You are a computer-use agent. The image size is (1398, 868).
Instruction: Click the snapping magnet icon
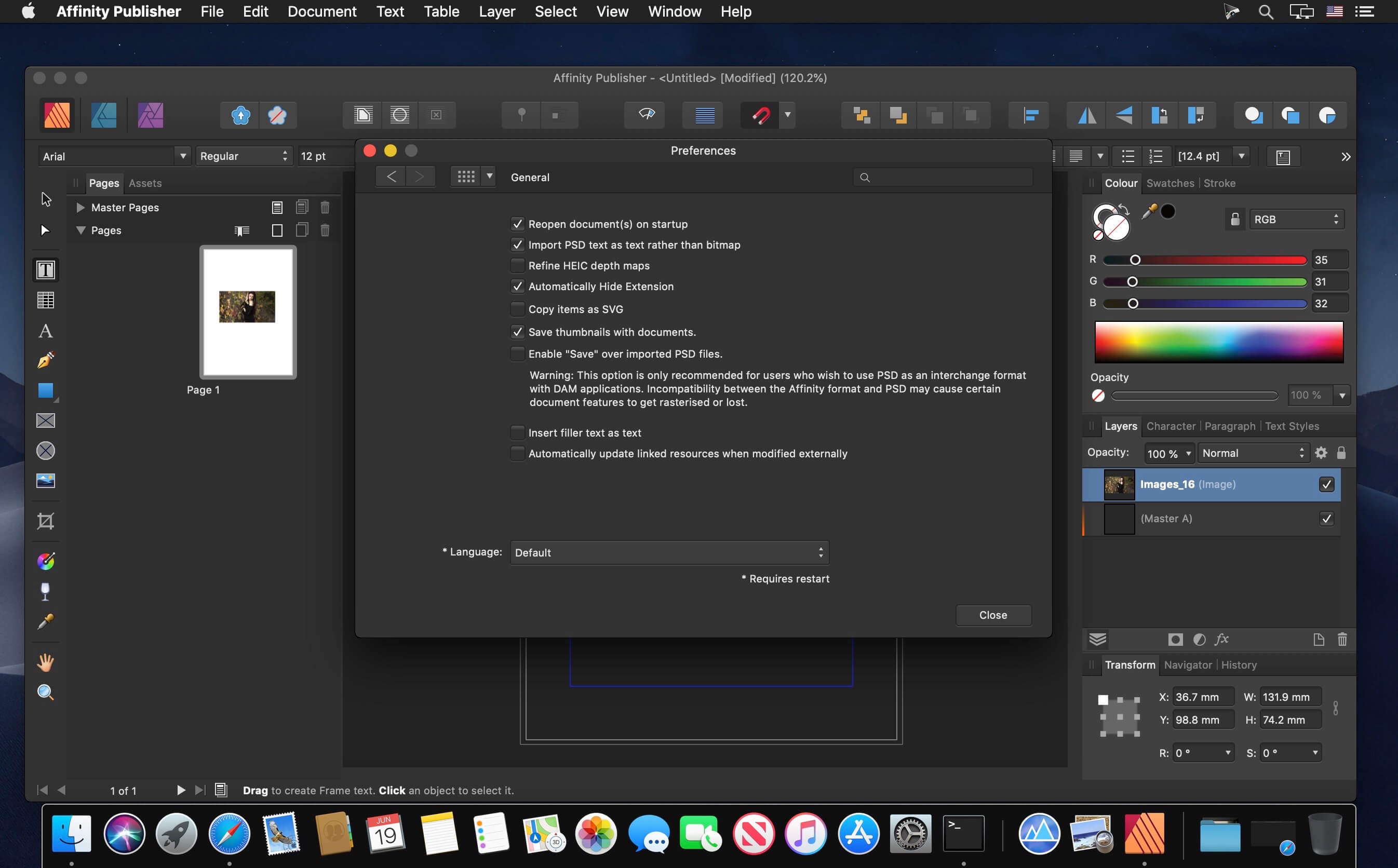click(761, 115)
